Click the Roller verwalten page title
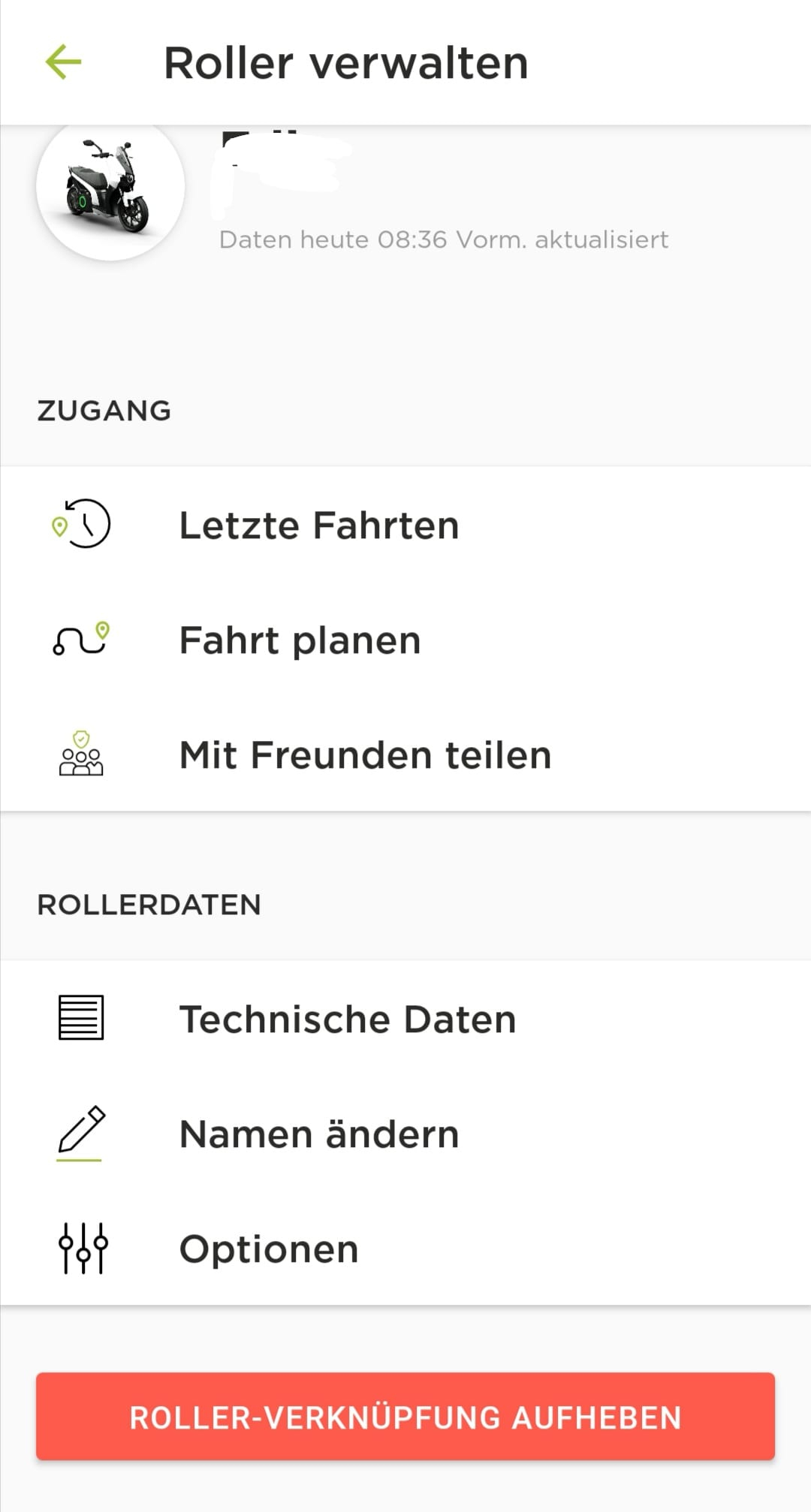The height and width of the screenshot is (1512, 811). coord(346,62)
